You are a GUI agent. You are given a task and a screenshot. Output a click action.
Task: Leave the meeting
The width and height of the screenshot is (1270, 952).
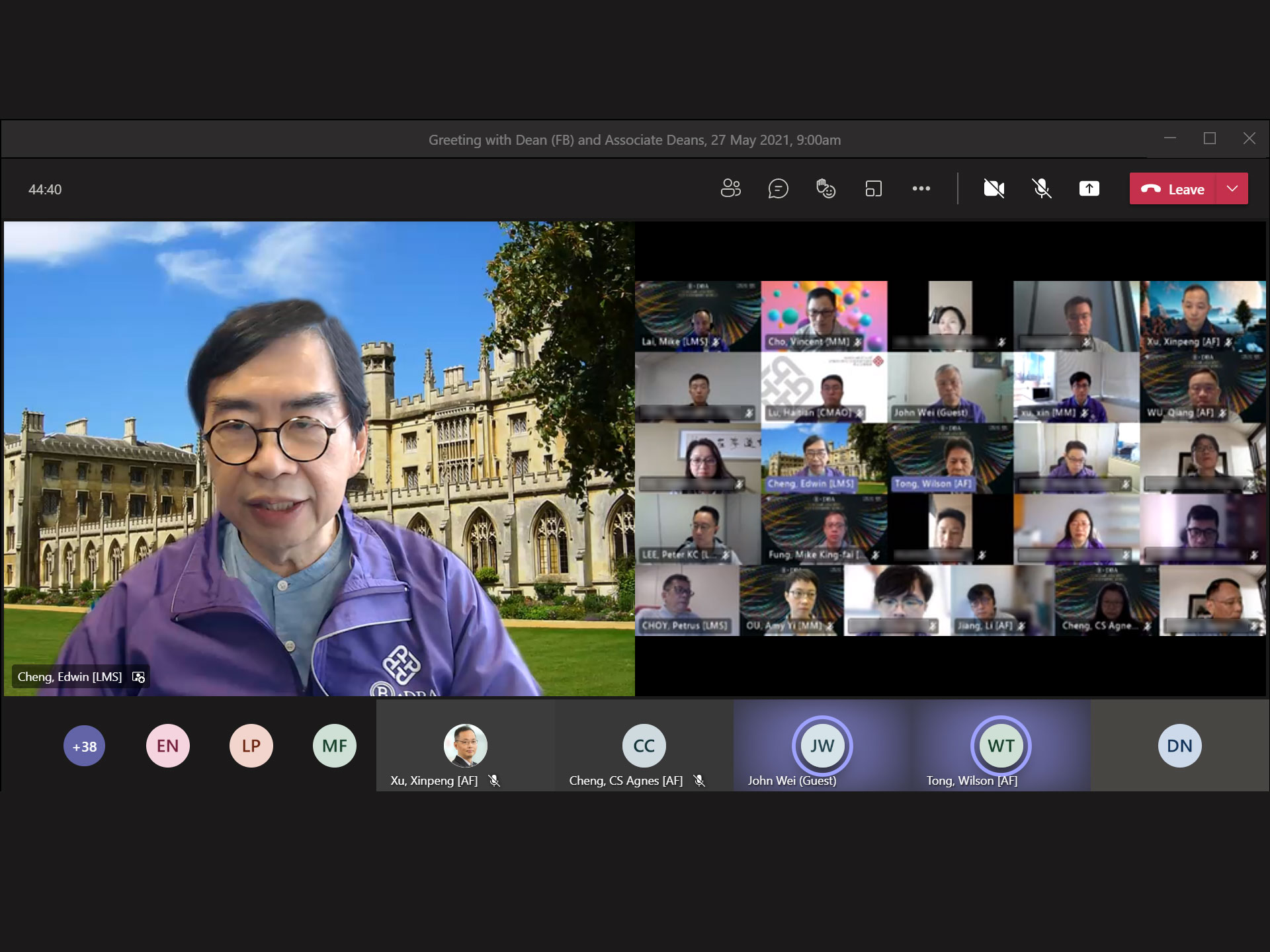point(1173,189)
